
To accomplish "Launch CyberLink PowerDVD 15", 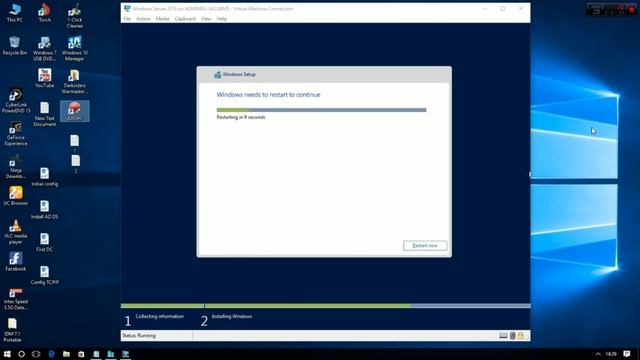I will tap(16, 100).
